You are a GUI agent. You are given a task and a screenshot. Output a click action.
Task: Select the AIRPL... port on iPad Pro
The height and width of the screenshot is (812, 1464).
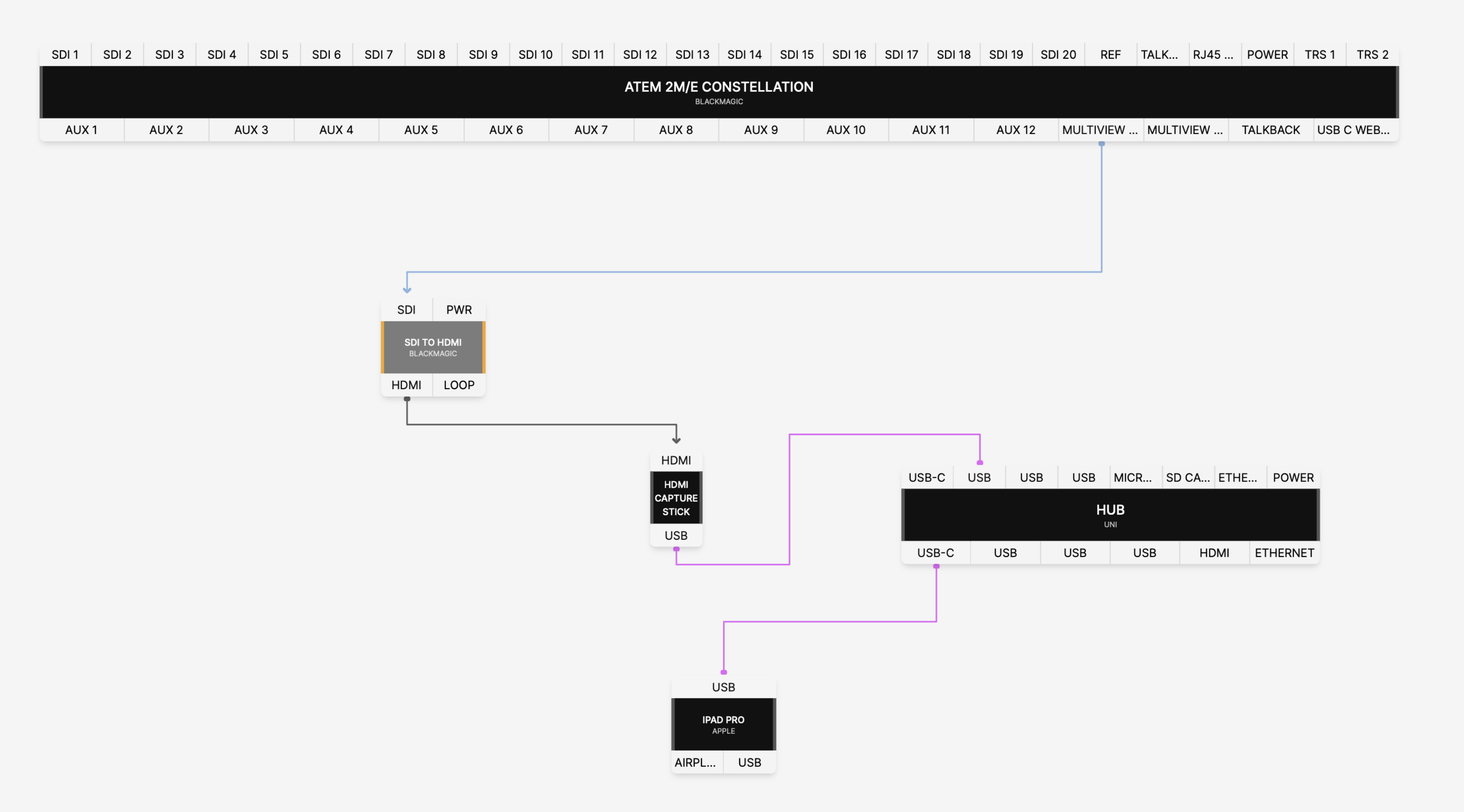pyautogui.click(x=695, y=762)
